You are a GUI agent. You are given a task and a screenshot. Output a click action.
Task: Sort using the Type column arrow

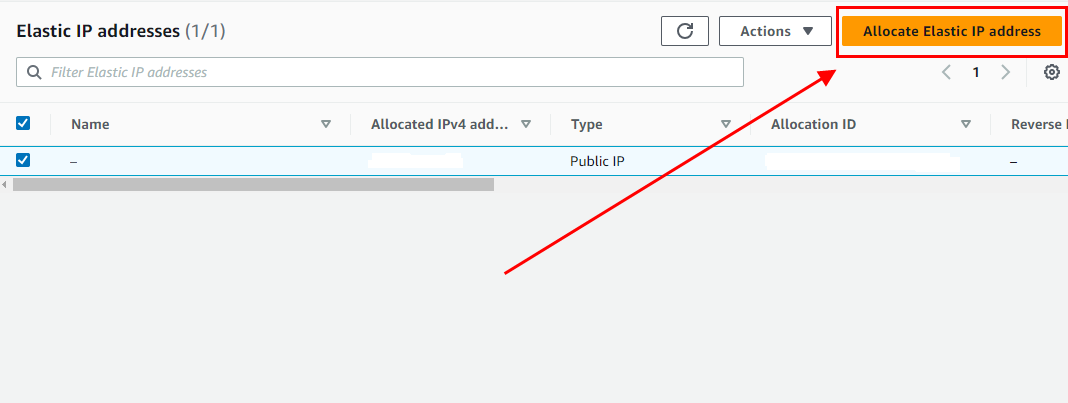coord(726,124)
